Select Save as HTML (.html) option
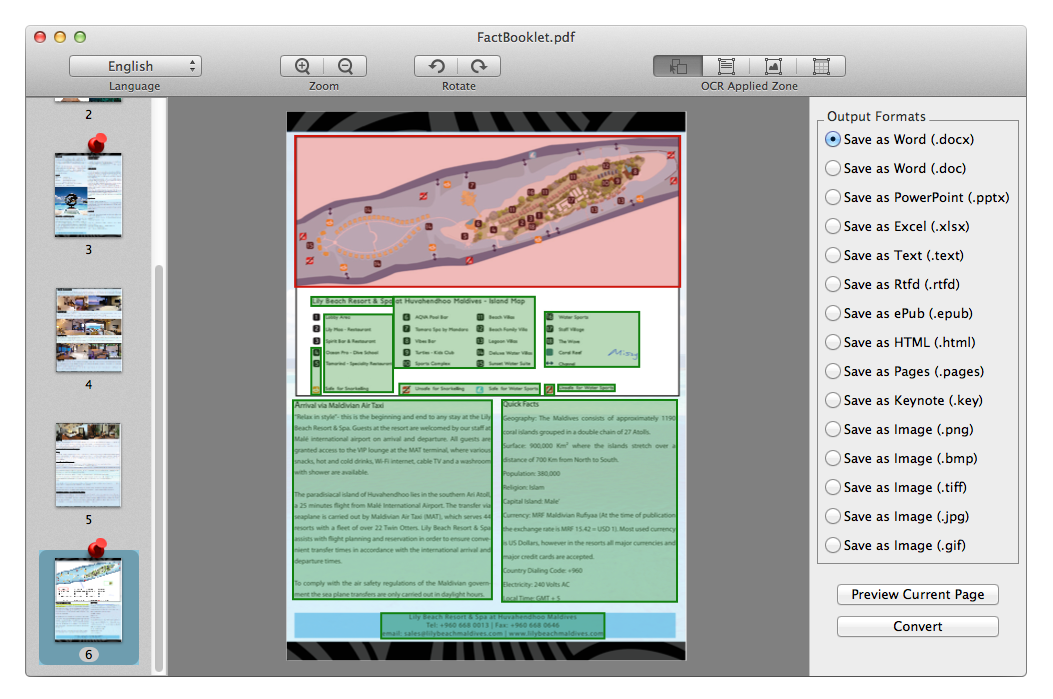Image resolution: width=1053 pixels, height=699 pixels. coord(901,342)
